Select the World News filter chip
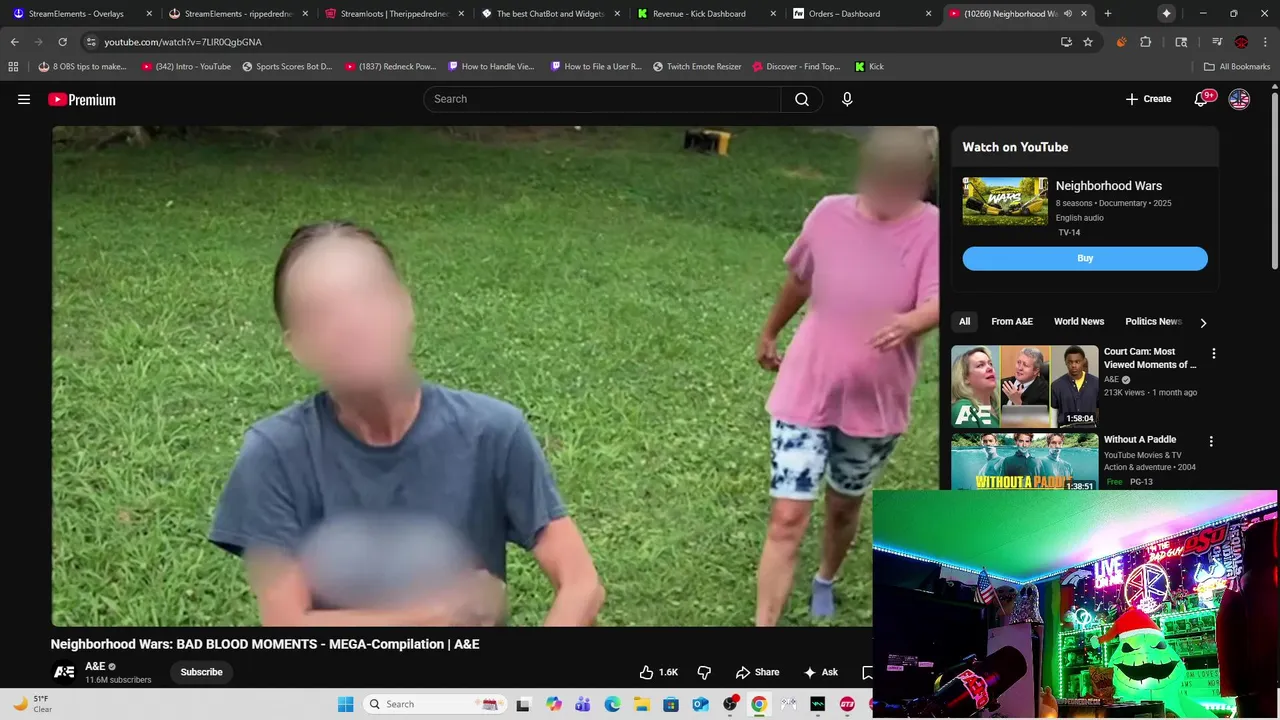Screen dimensions: 1280x720 click(x=1079, y=322)
